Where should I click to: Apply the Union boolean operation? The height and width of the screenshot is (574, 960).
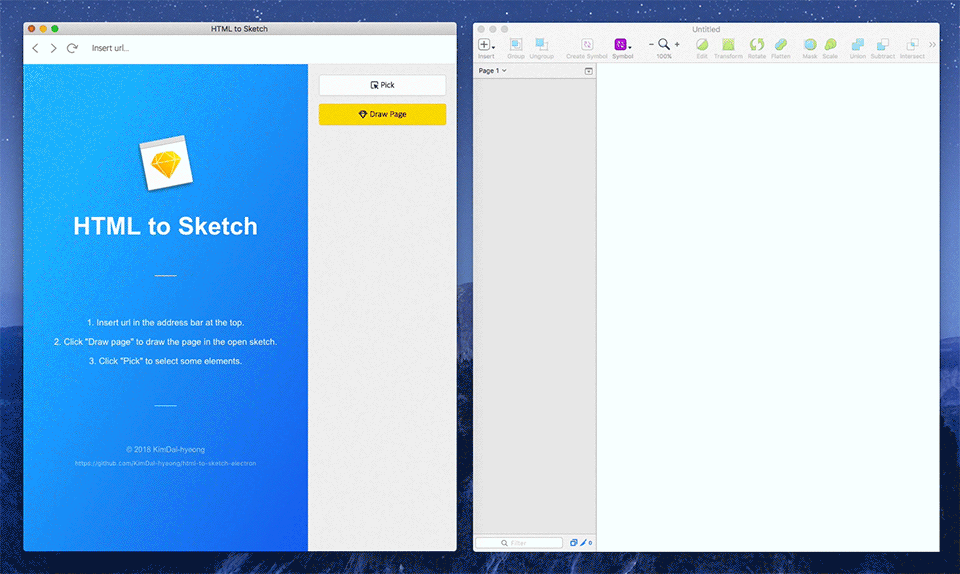point(857,48)
